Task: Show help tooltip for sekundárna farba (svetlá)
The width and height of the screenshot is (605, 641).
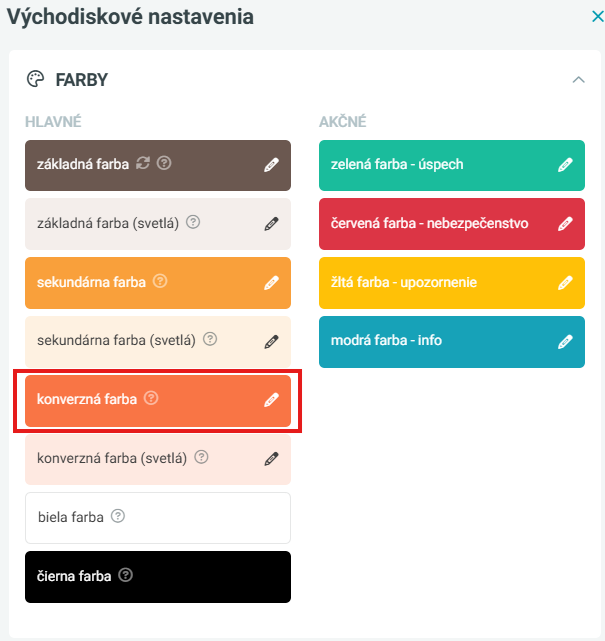Action: point(210,340)
